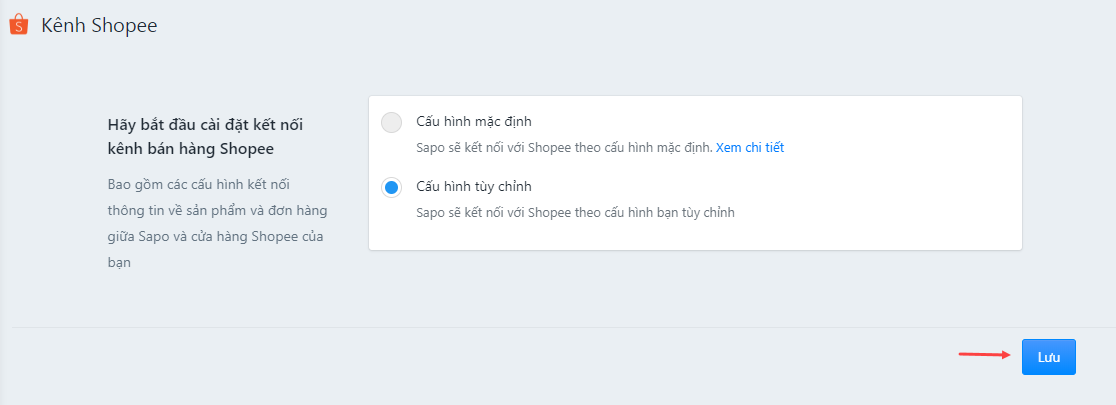1116x405 pixels.
Task: Click the 'Cấu hình tùy chỉnh' option label
Action: pyautogui.click(x=474, y=186)
